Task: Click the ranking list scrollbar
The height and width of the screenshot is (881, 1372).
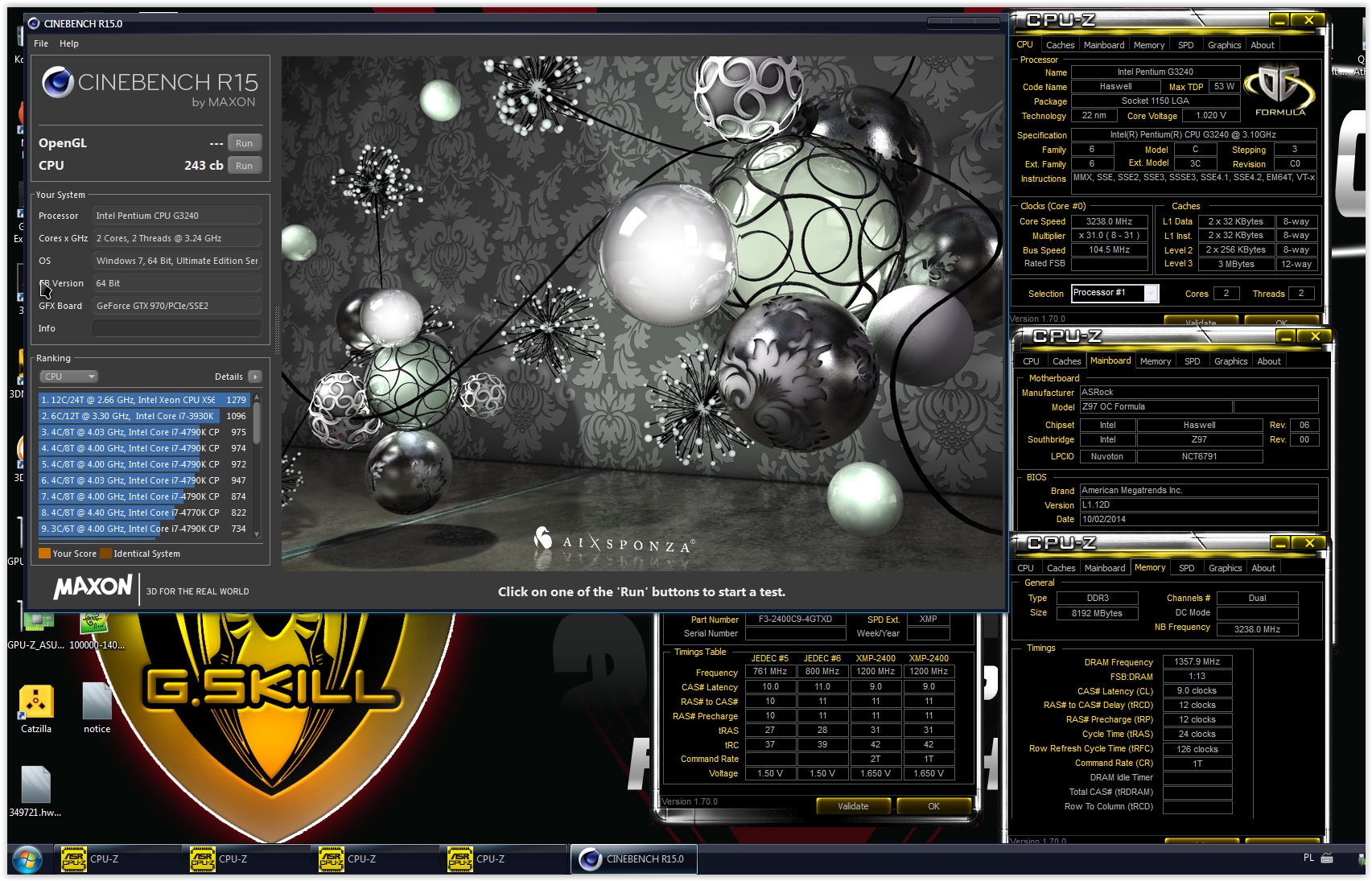Action: [257, 423]
